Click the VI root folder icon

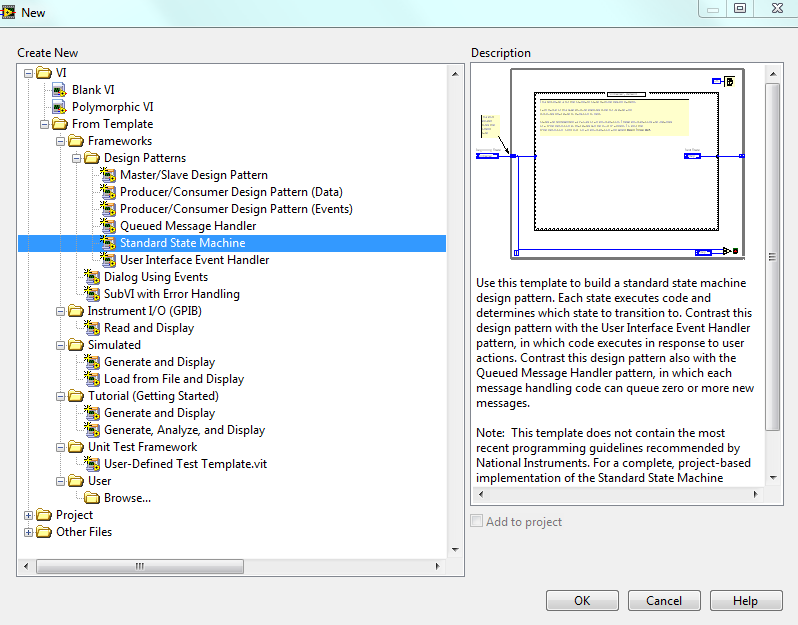coord(44,73)
